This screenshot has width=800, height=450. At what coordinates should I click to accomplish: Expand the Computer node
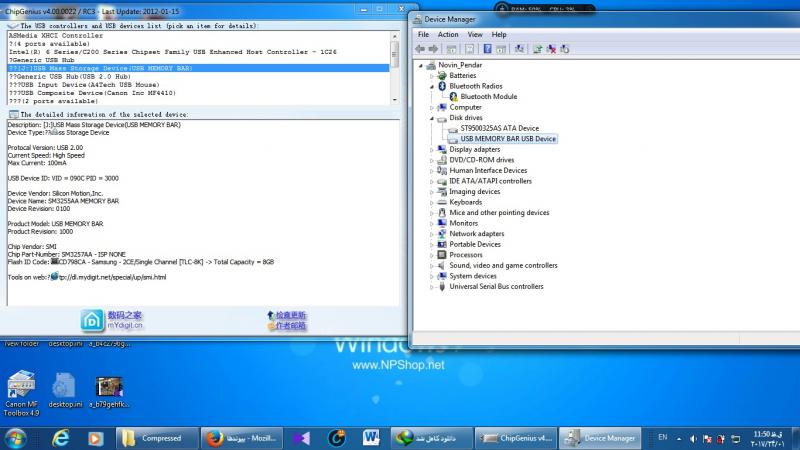pyautogui.click(x=432, y=108)
